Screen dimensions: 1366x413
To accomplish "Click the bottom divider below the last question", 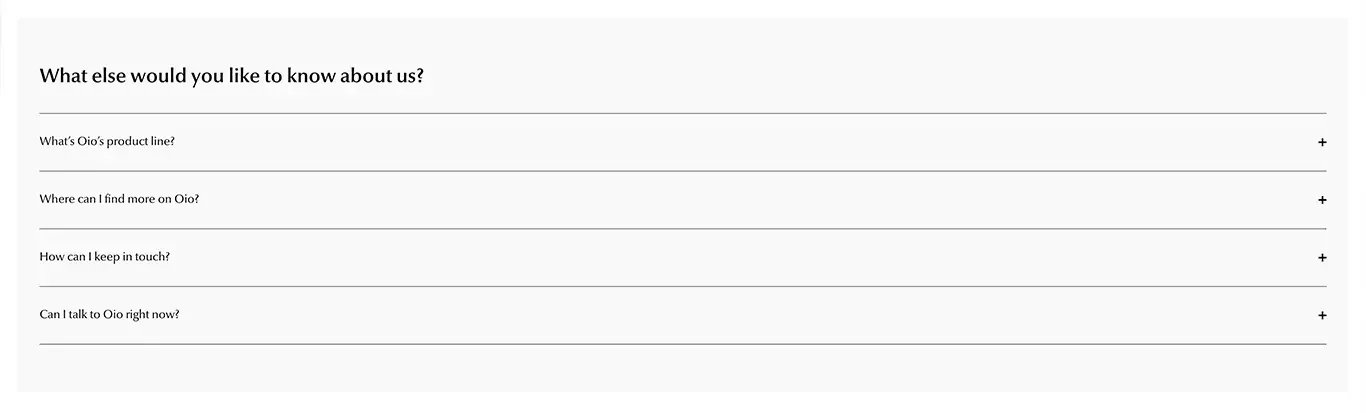I will (x=683, y=344).
